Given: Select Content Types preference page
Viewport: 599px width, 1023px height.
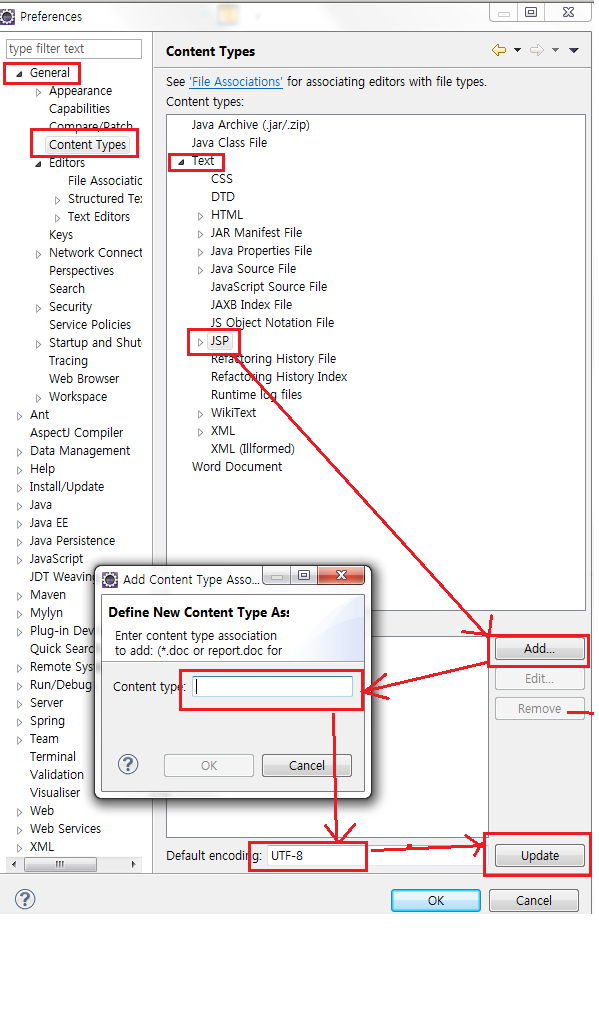Looking at the screenshot, I should click(87, 145).
